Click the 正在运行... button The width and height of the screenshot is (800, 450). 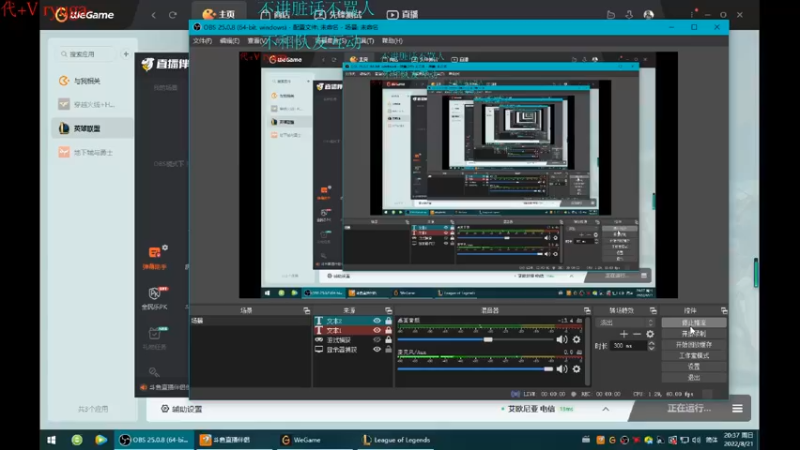click(689, 409)
